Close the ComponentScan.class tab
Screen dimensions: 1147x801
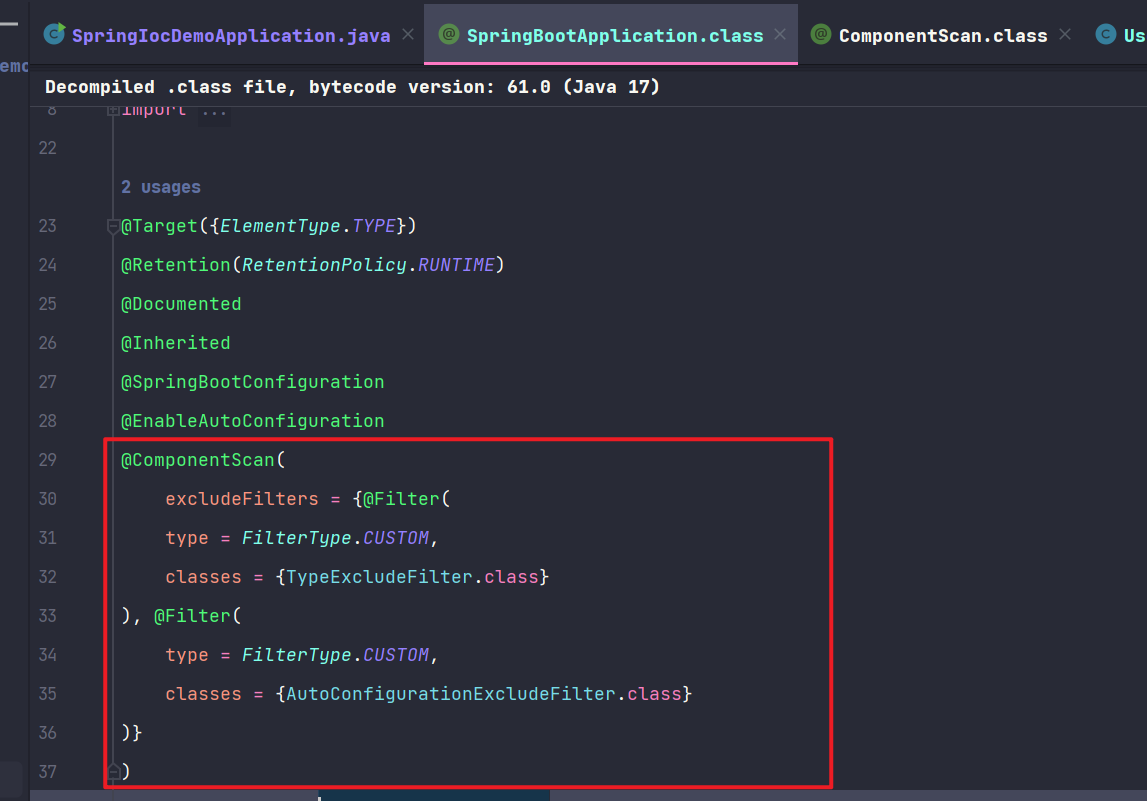point(1065,34)
